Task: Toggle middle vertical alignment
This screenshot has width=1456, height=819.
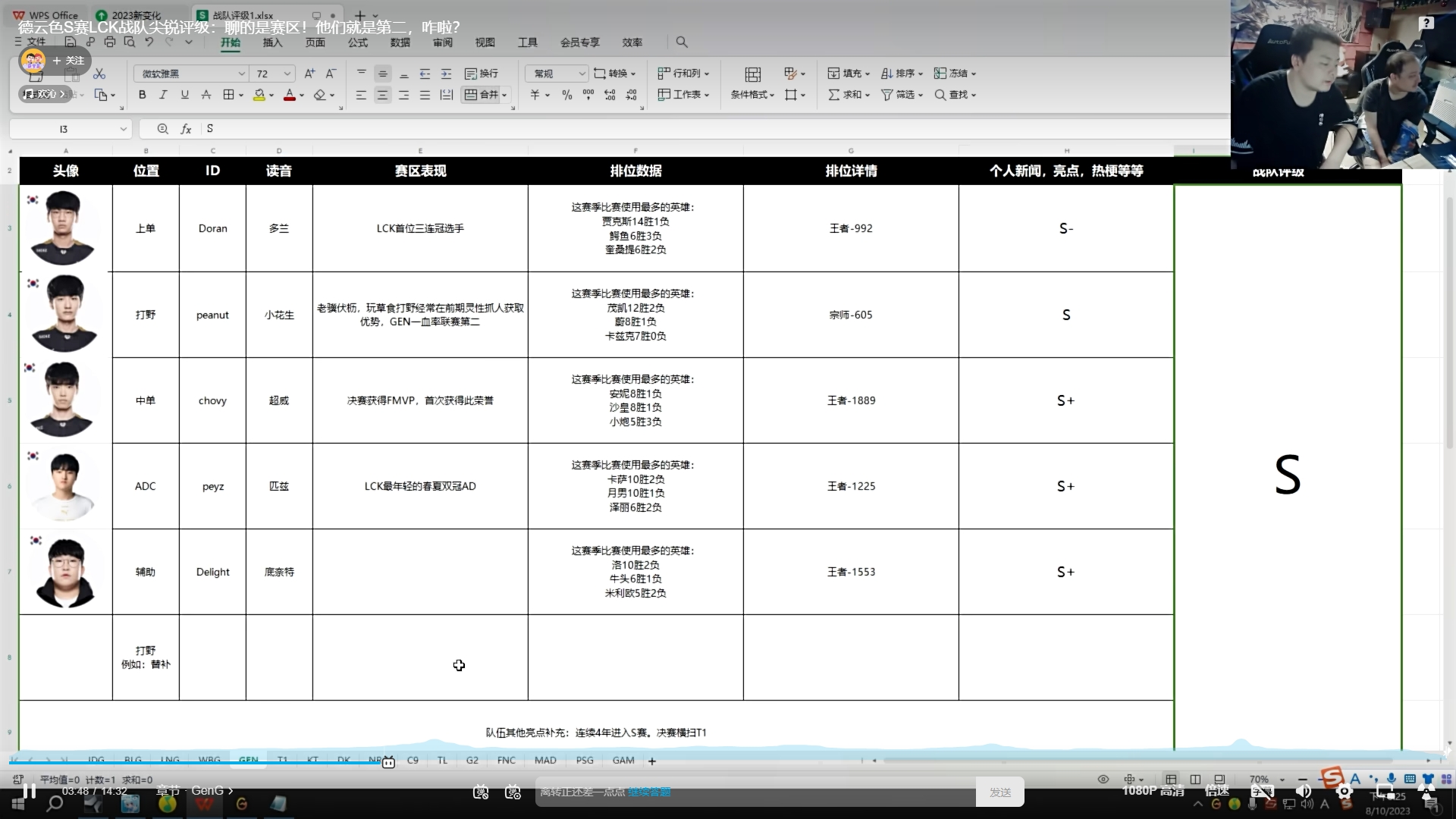Action: 382,74
